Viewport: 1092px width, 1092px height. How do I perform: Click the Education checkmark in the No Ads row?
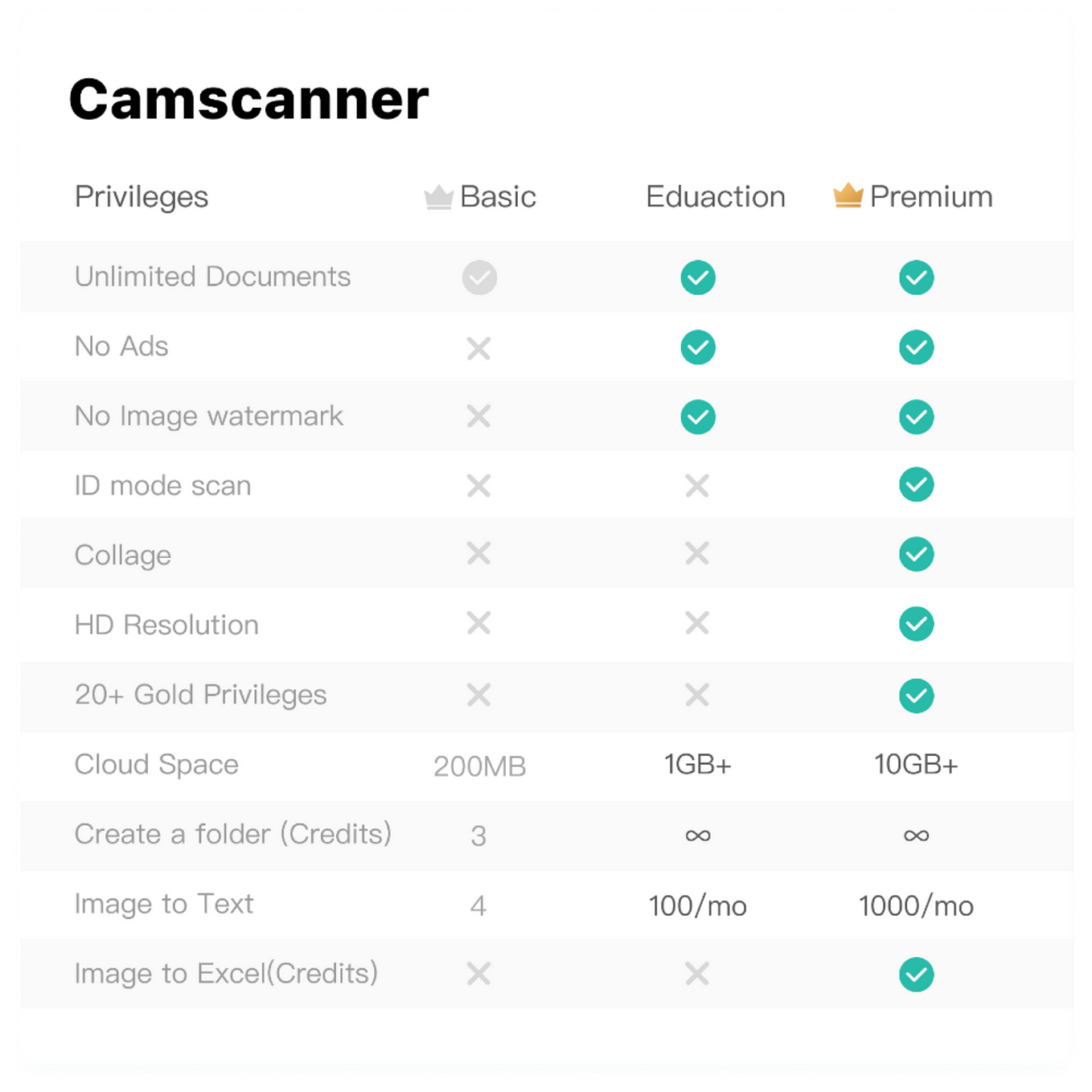[x=698, y=347]
